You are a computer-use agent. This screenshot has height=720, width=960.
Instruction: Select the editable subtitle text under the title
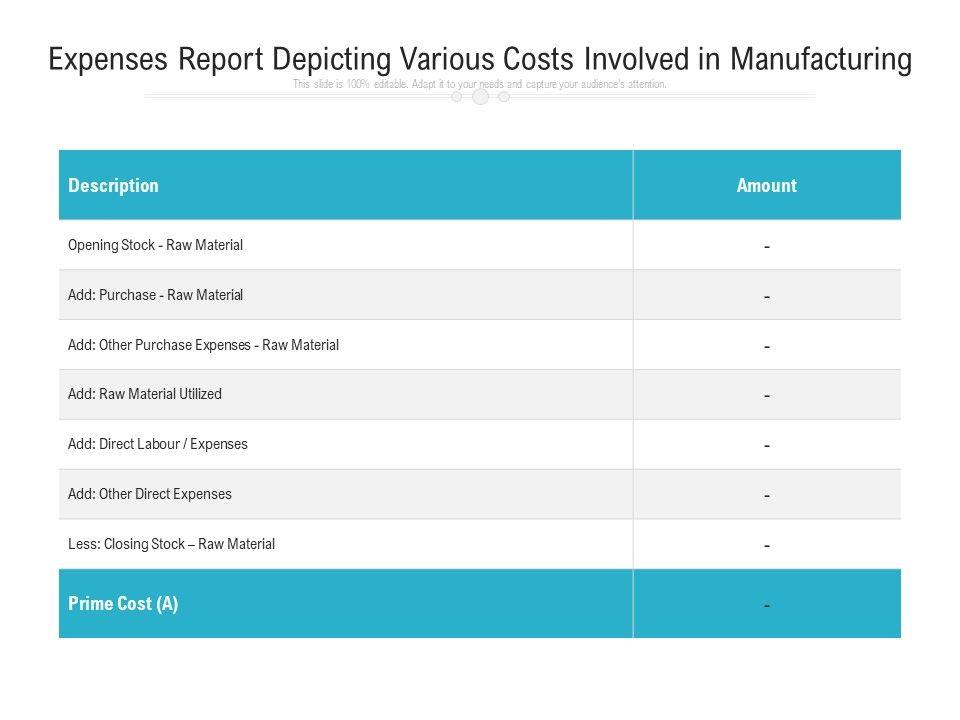480,85
